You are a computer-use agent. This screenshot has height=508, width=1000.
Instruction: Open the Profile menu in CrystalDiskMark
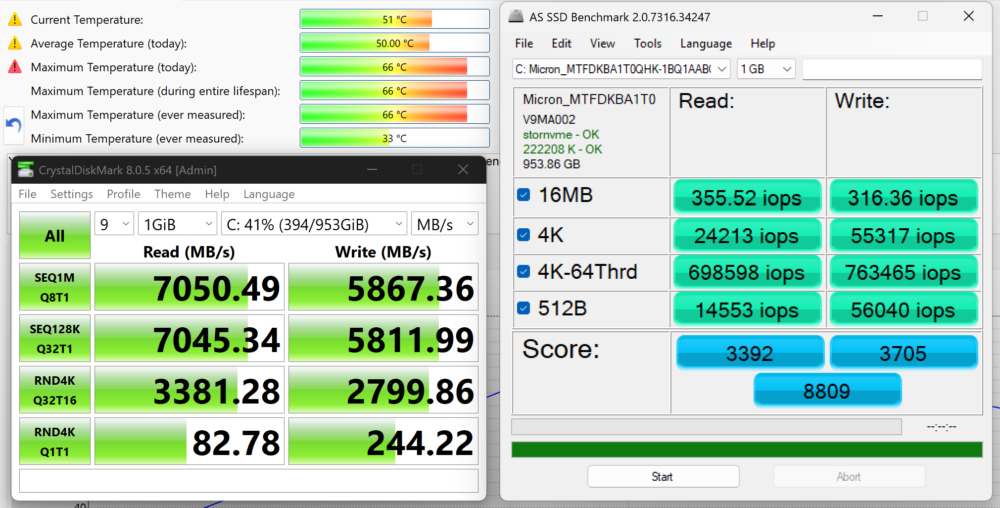point(123,194)
